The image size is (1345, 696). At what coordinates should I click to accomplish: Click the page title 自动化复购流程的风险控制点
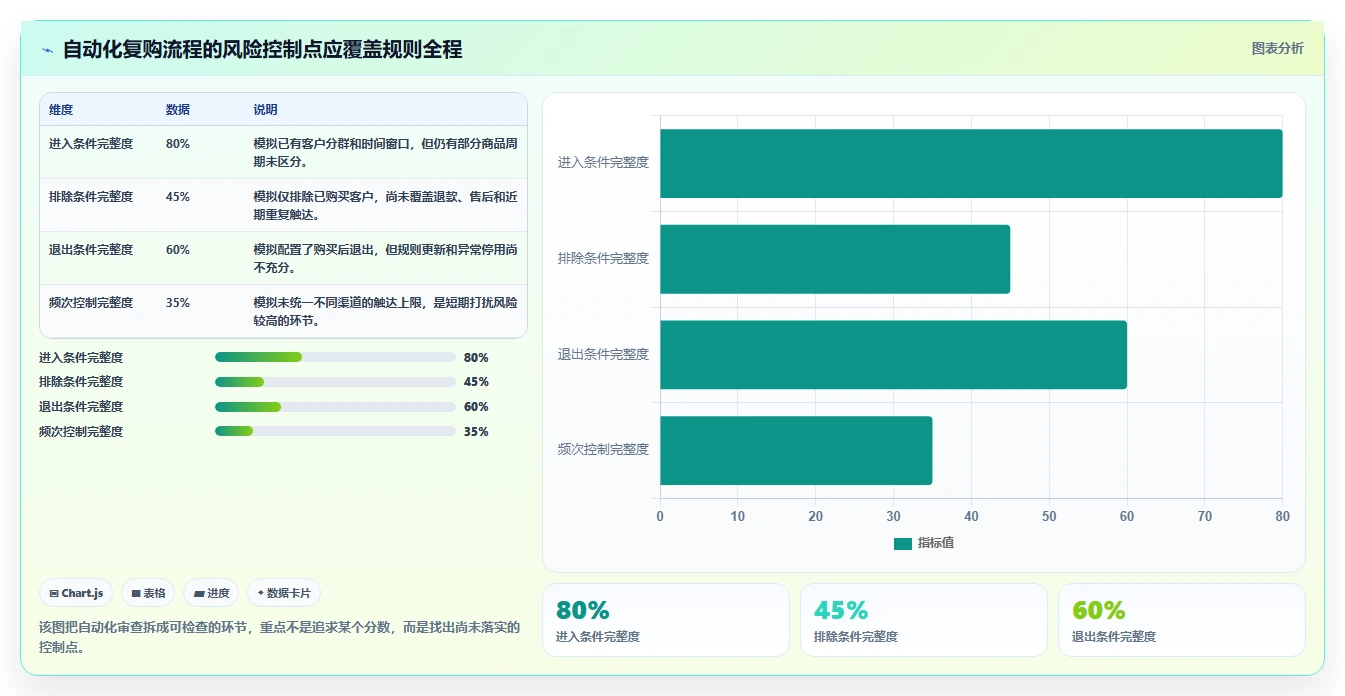262,50
